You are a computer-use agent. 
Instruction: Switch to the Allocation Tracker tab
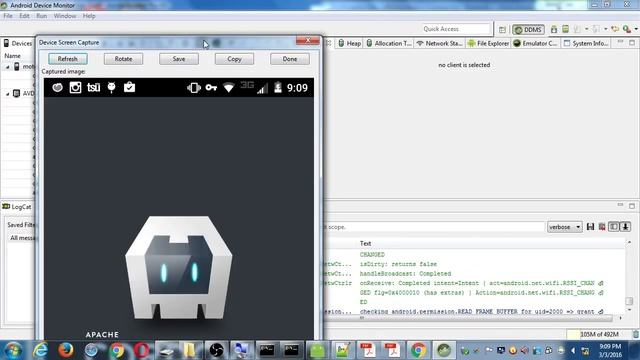click(x=389, y=43)
